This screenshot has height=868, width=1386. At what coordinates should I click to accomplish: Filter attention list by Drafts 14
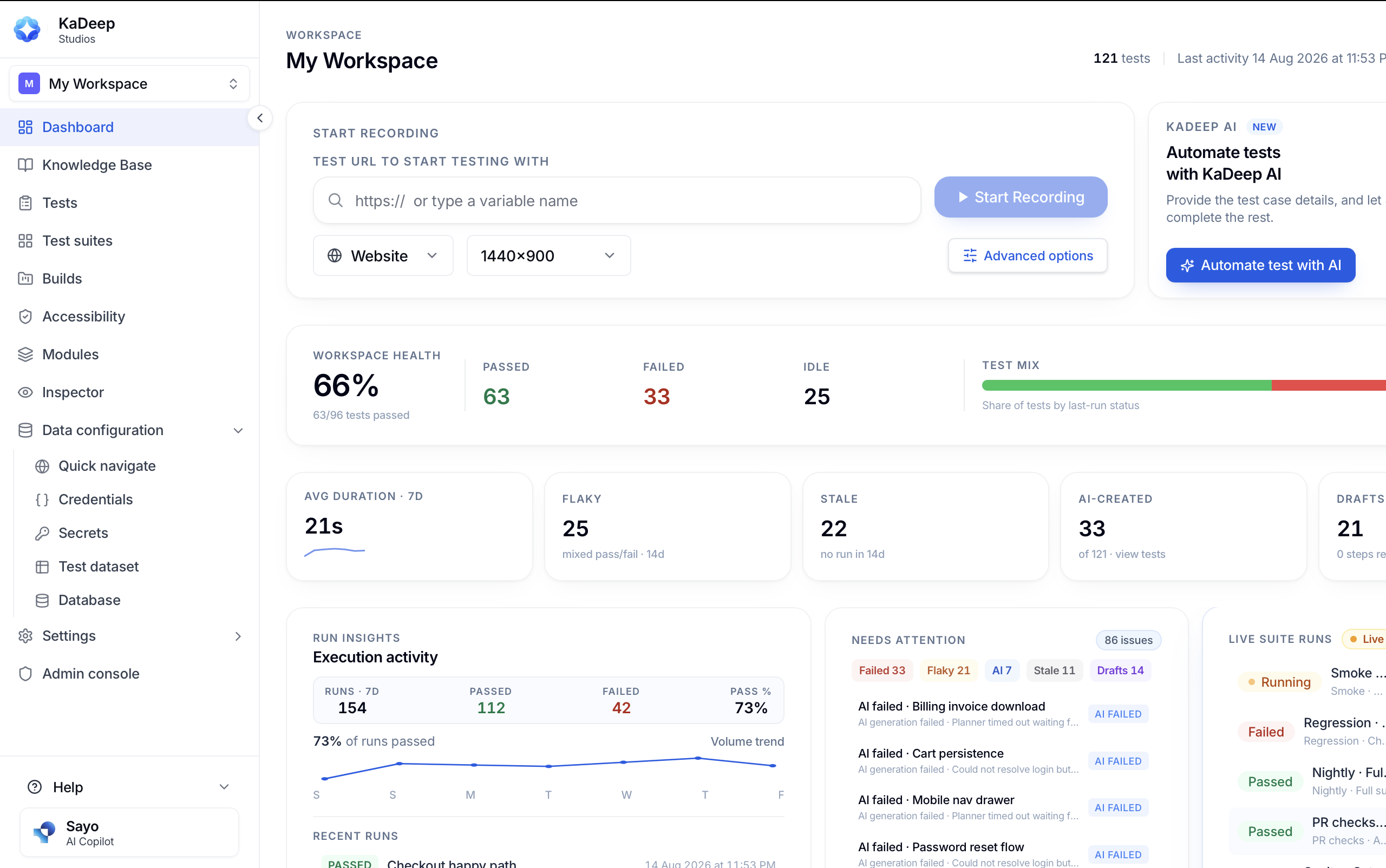(1120, 670)
